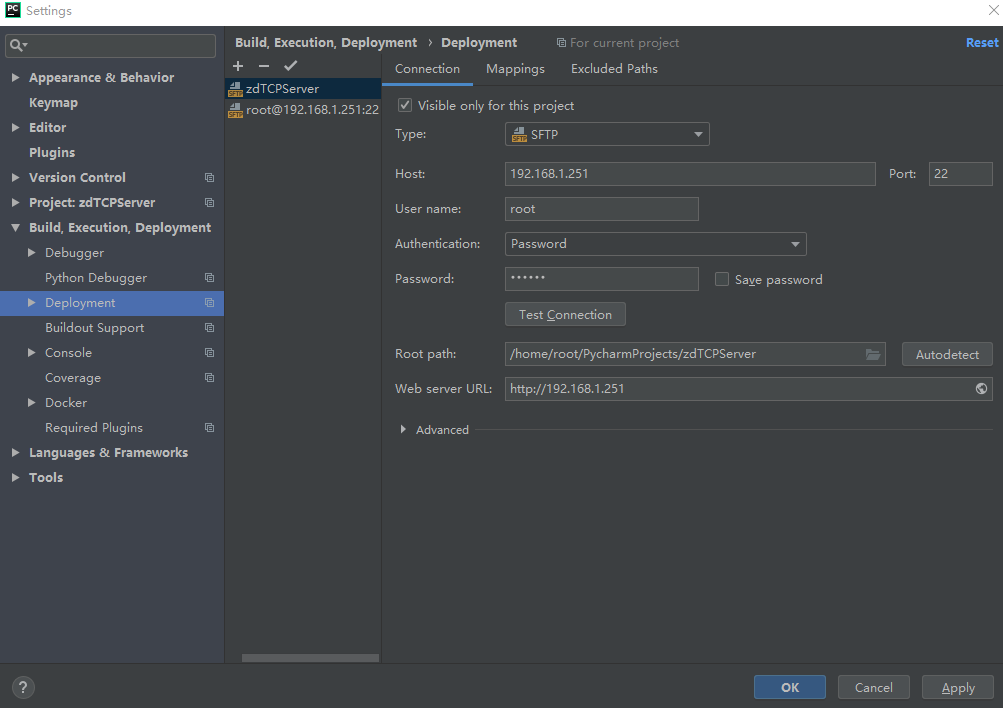Open the Excluded Paths tab
1003x708 pixels.
point(614,69)
